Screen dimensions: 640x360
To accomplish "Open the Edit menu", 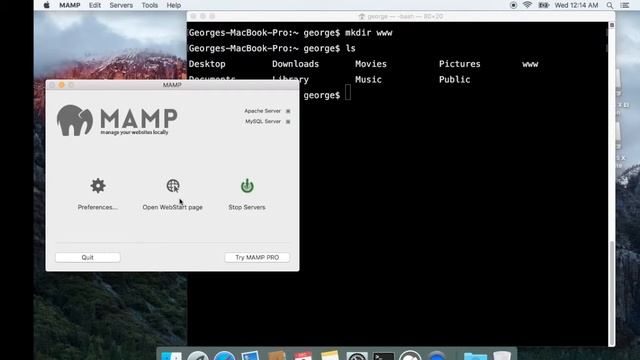I will [x=95, y=5].
